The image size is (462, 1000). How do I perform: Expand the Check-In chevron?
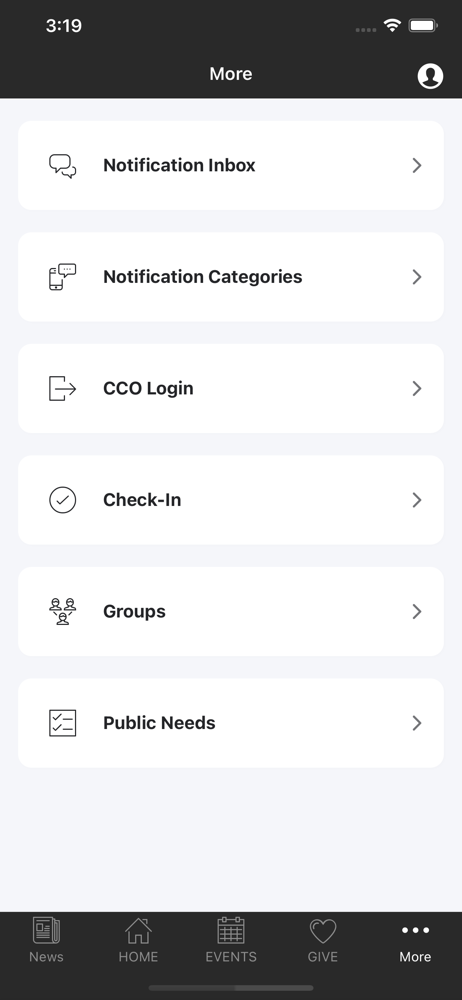point(417,500)
